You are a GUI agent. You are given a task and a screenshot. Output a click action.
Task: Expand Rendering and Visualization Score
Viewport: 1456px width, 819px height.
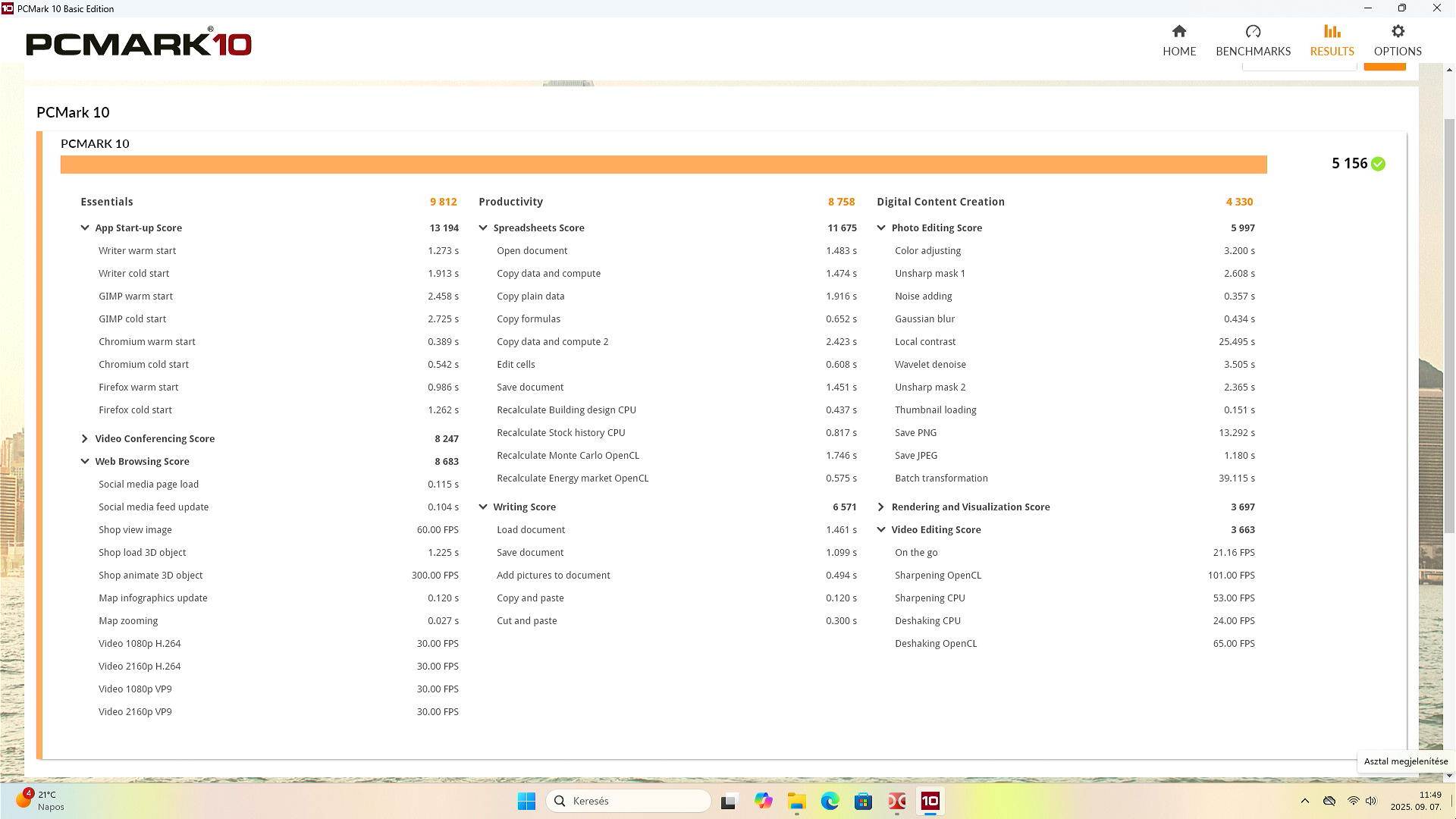point(880,507)
